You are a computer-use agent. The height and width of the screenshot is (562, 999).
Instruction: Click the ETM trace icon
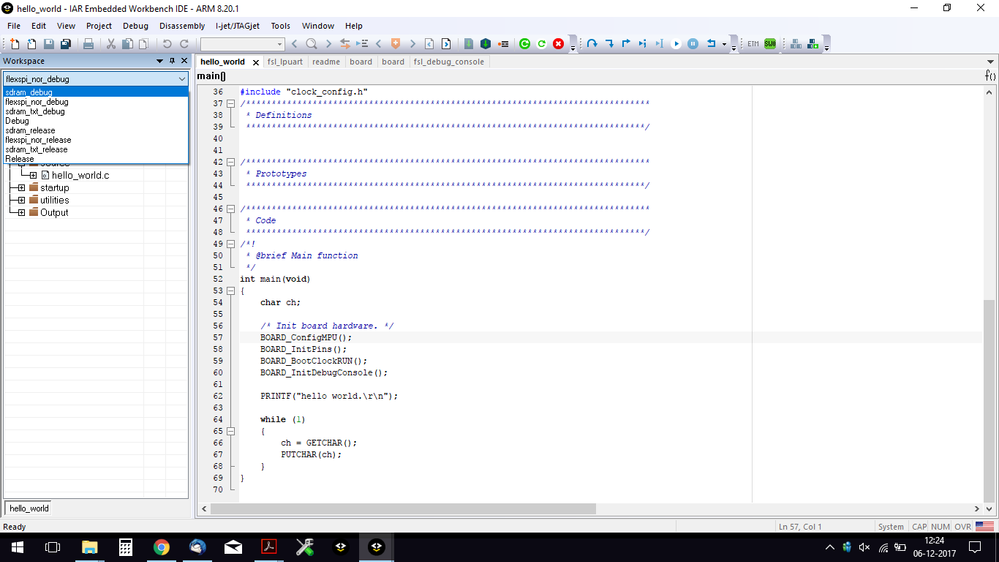[753, 44]
